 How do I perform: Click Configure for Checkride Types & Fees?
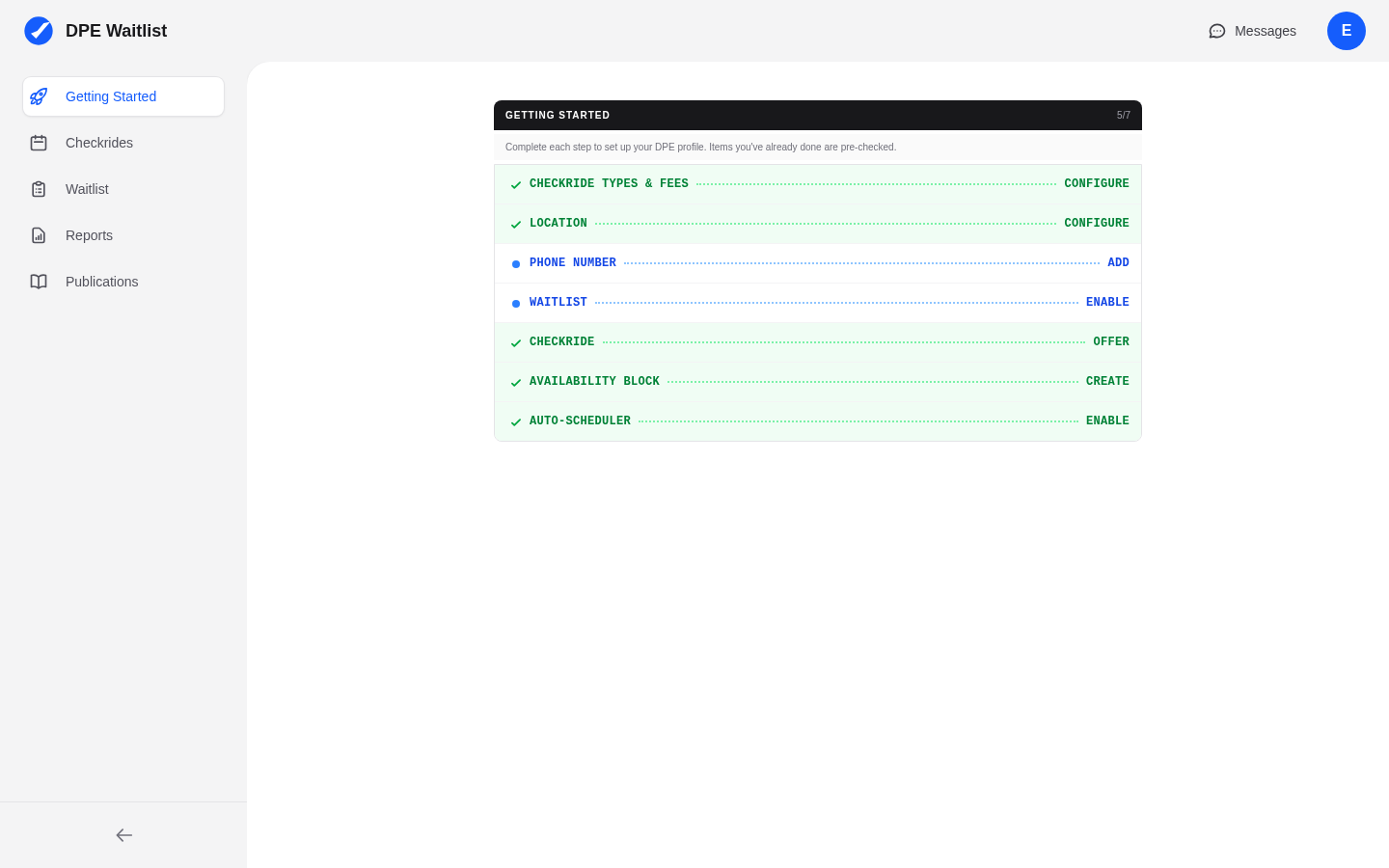coord(1097,183)
